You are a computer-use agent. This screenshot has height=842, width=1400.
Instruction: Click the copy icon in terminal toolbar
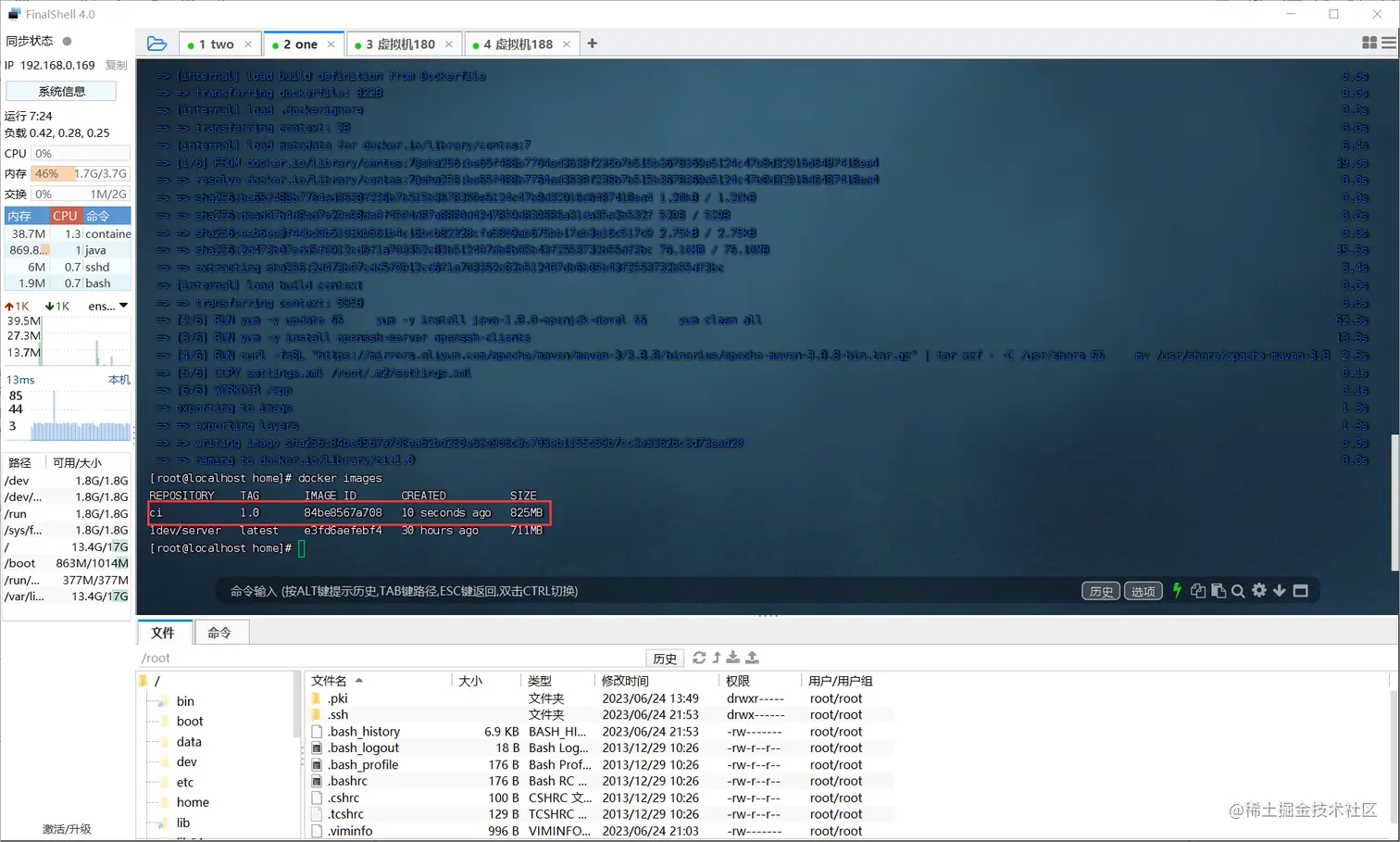[1198, 591]
